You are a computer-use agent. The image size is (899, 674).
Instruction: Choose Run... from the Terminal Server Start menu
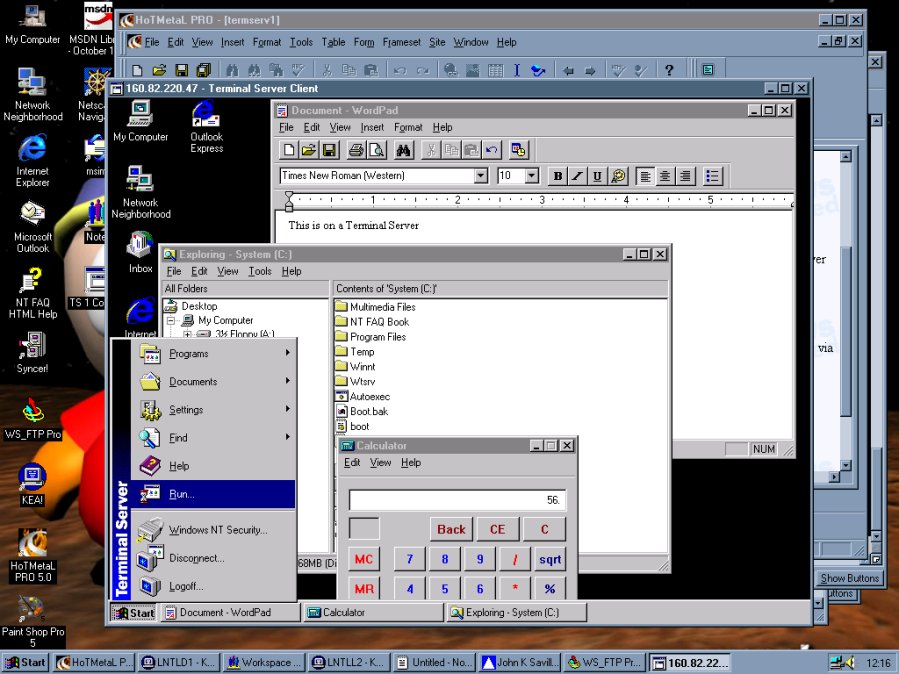[x=213, y=494]
